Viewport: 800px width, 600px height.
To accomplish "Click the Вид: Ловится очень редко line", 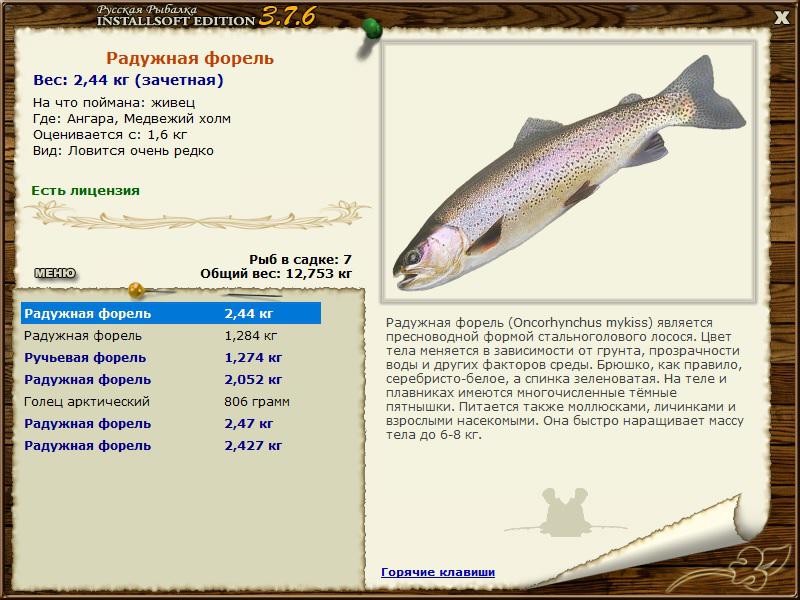I will pos(123,151).
